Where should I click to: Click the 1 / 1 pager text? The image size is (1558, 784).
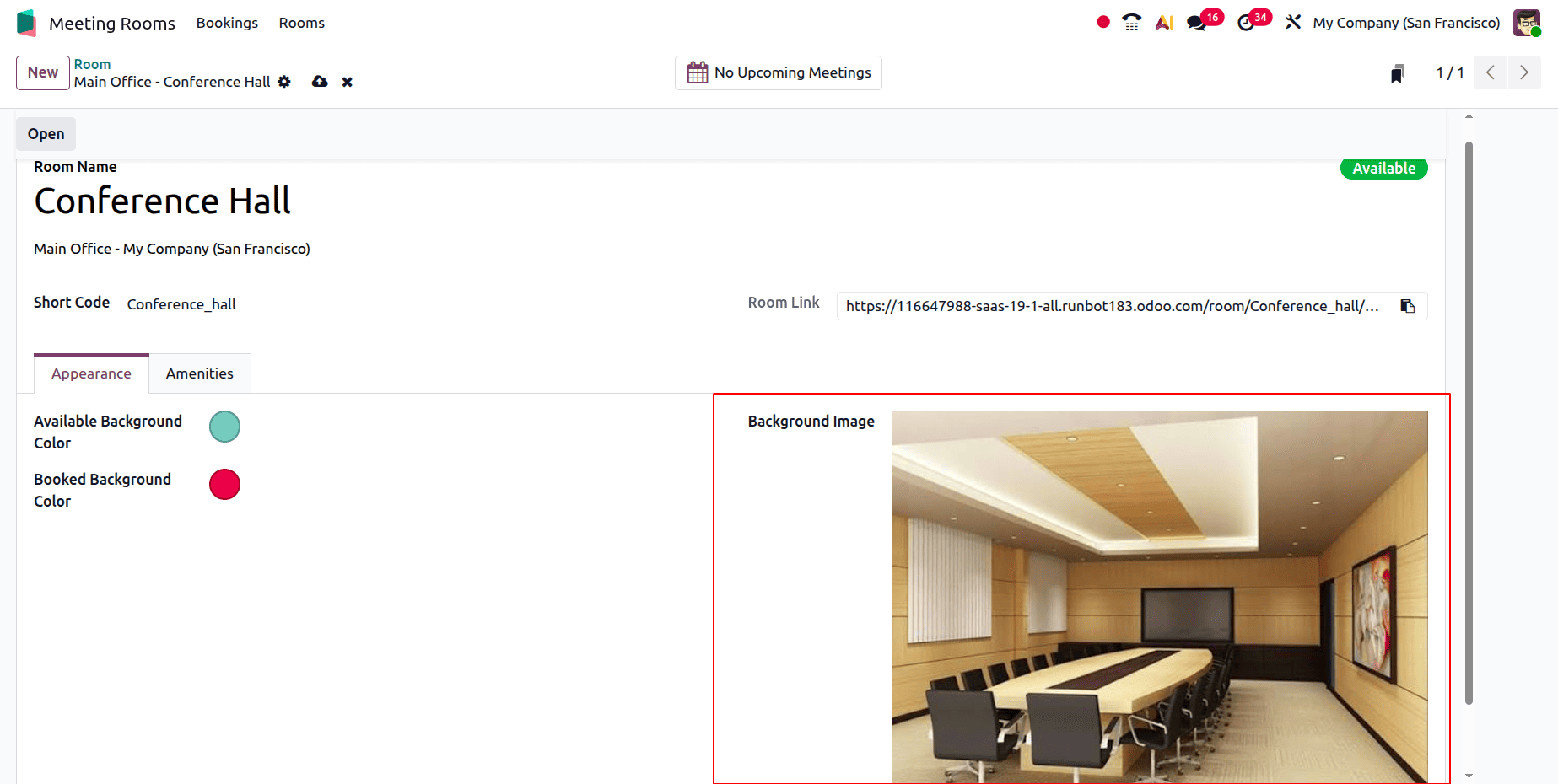1450,73
